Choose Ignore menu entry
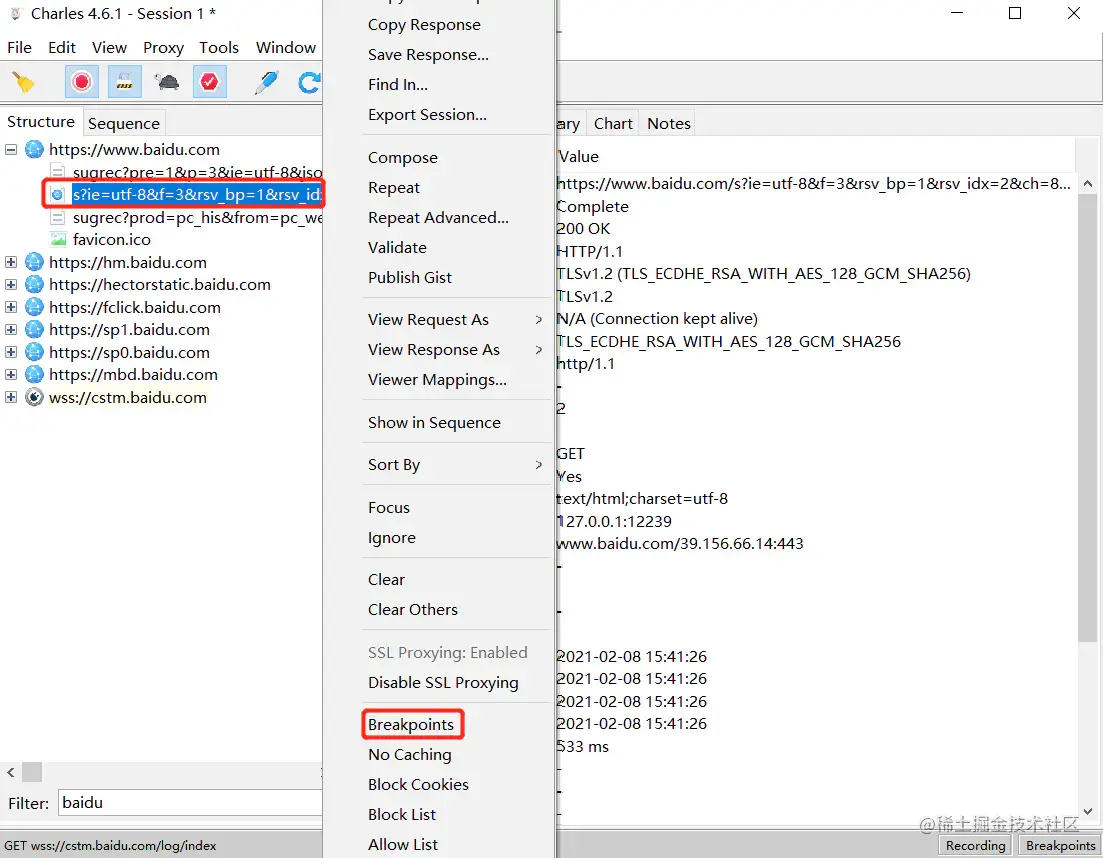Screen dimensions: 1103x858 click(391, 538)
